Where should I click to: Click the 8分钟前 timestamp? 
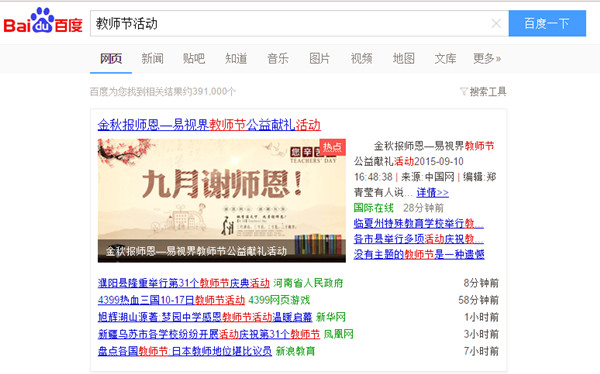(481, 283)
